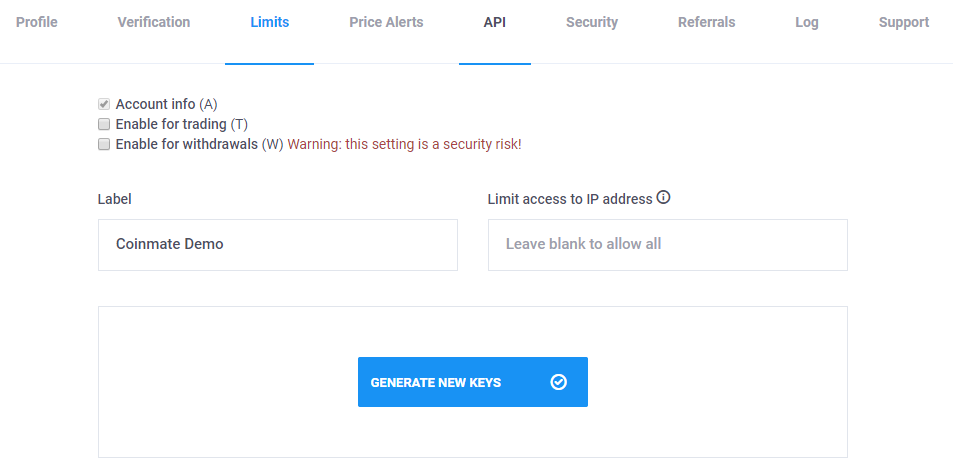Click the Generate New Keys button
953x471 pixels.
point(473,382)
